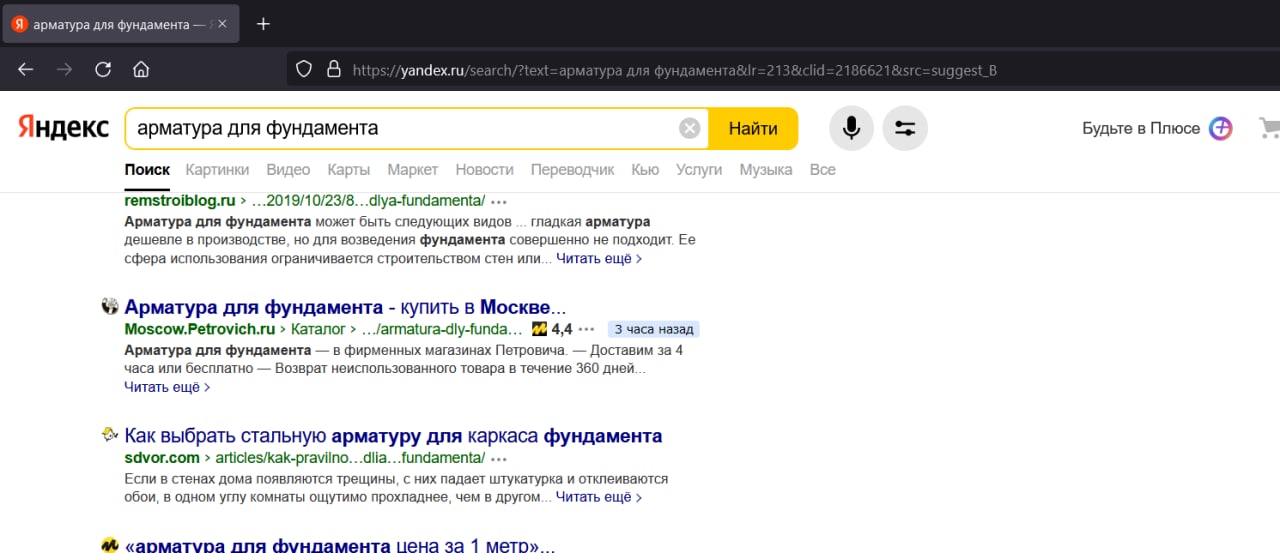Open the Карты tab
Screen dimensions: 1280x553
point(349,170)
